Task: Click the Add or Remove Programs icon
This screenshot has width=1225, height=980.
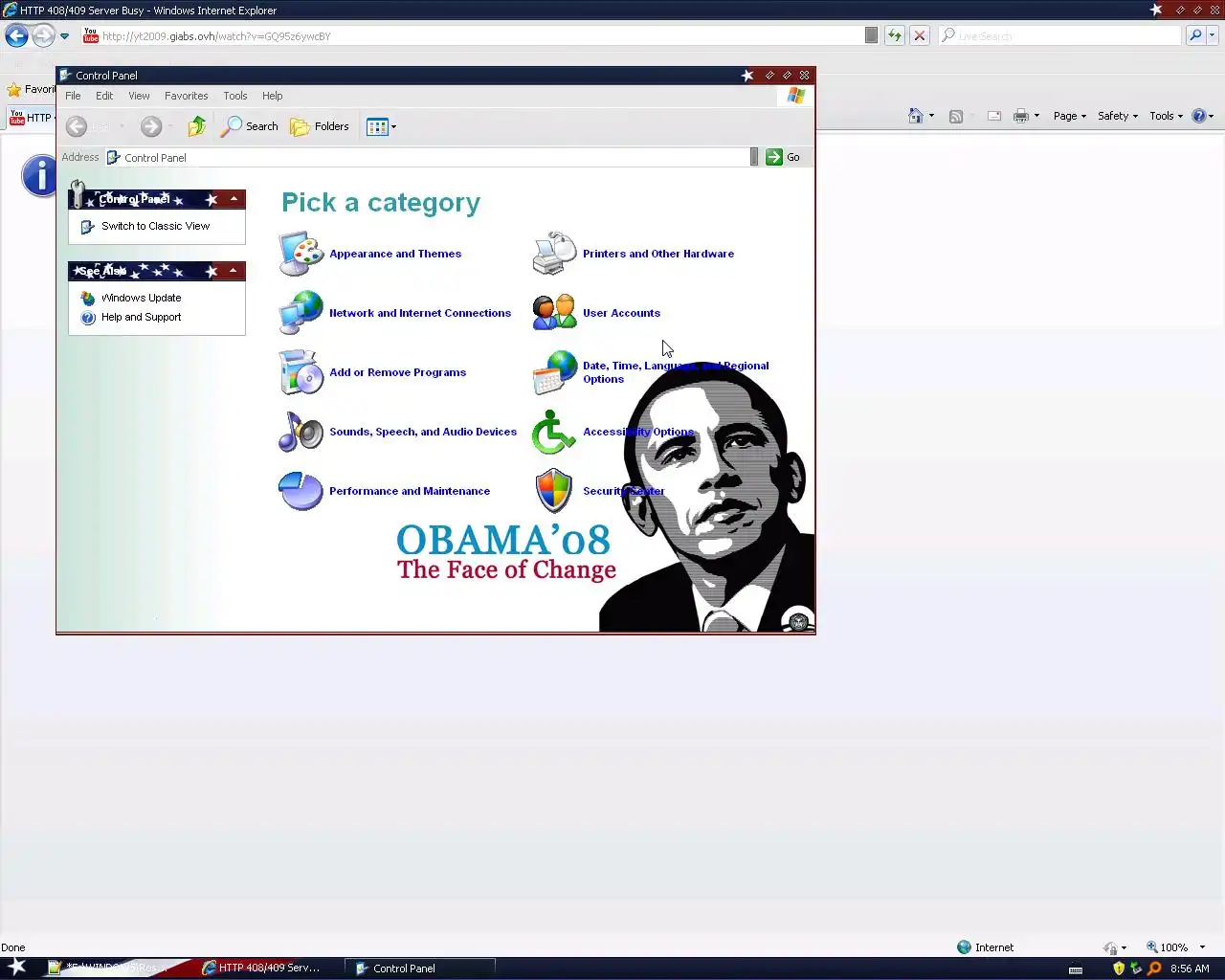Action: 301,372
